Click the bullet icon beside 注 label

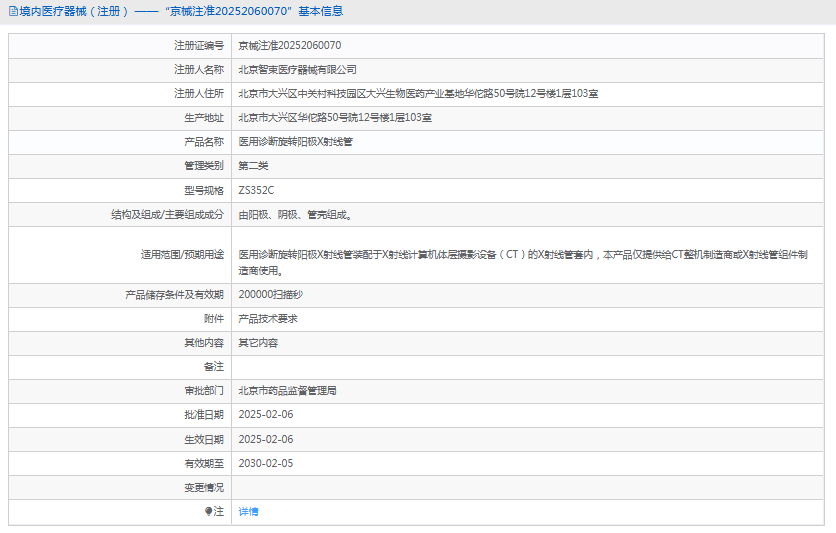[x=208, y=512]
